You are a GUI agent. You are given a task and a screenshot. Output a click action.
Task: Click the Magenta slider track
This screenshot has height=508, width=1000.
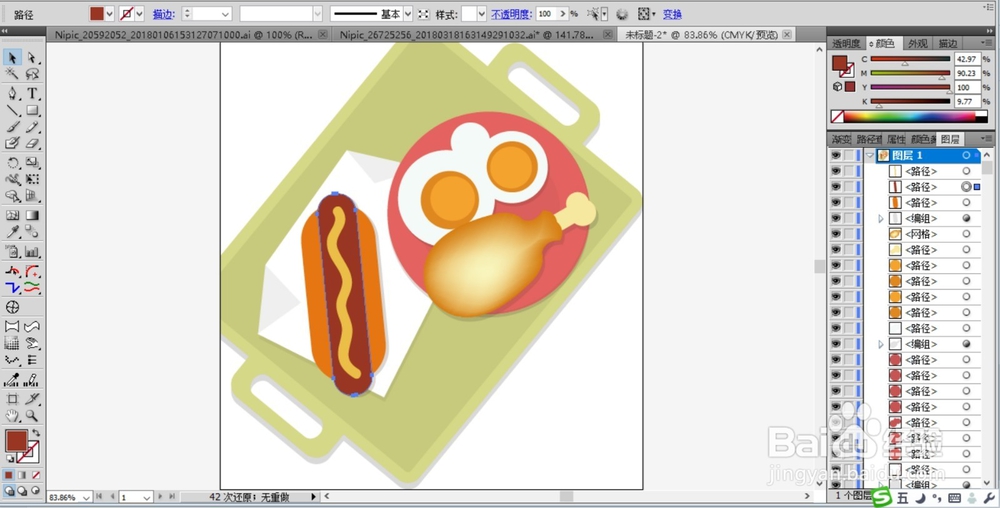click(x=910, y=73)
